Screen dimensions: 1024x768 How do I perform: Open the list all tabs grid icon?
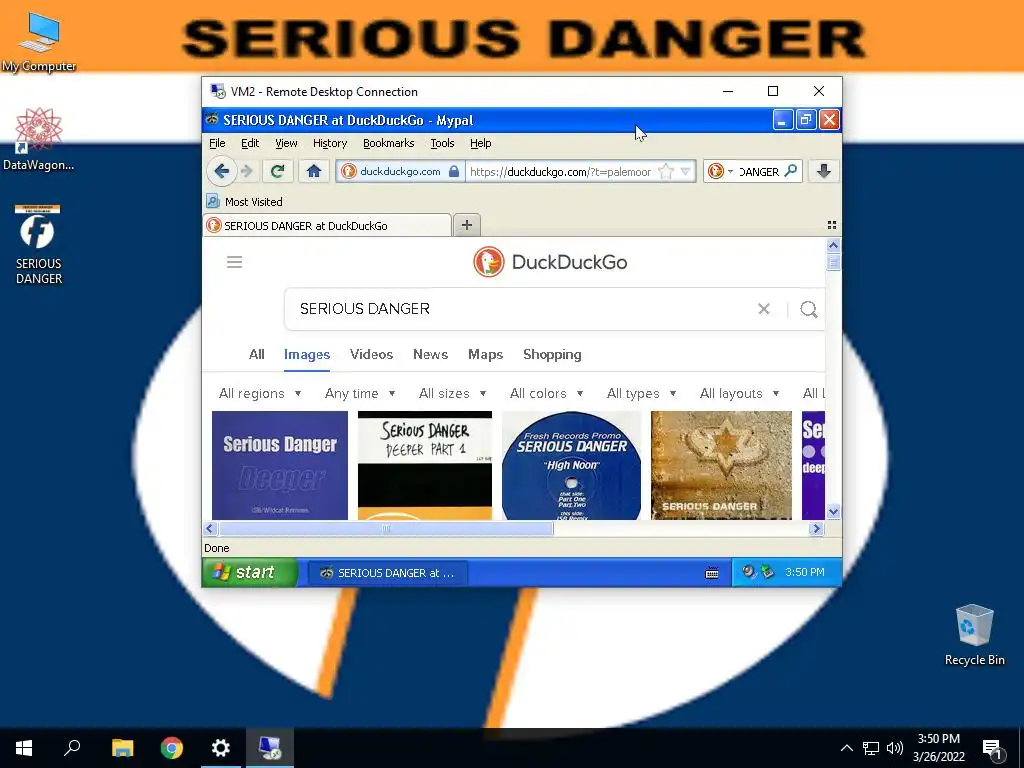[831, 225]
